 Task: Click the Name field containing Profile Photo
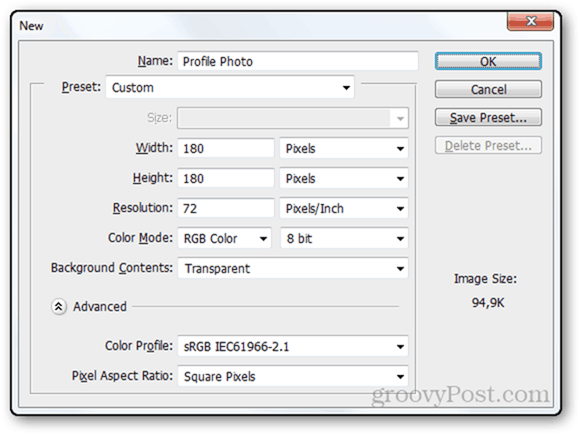click(298, 61)
